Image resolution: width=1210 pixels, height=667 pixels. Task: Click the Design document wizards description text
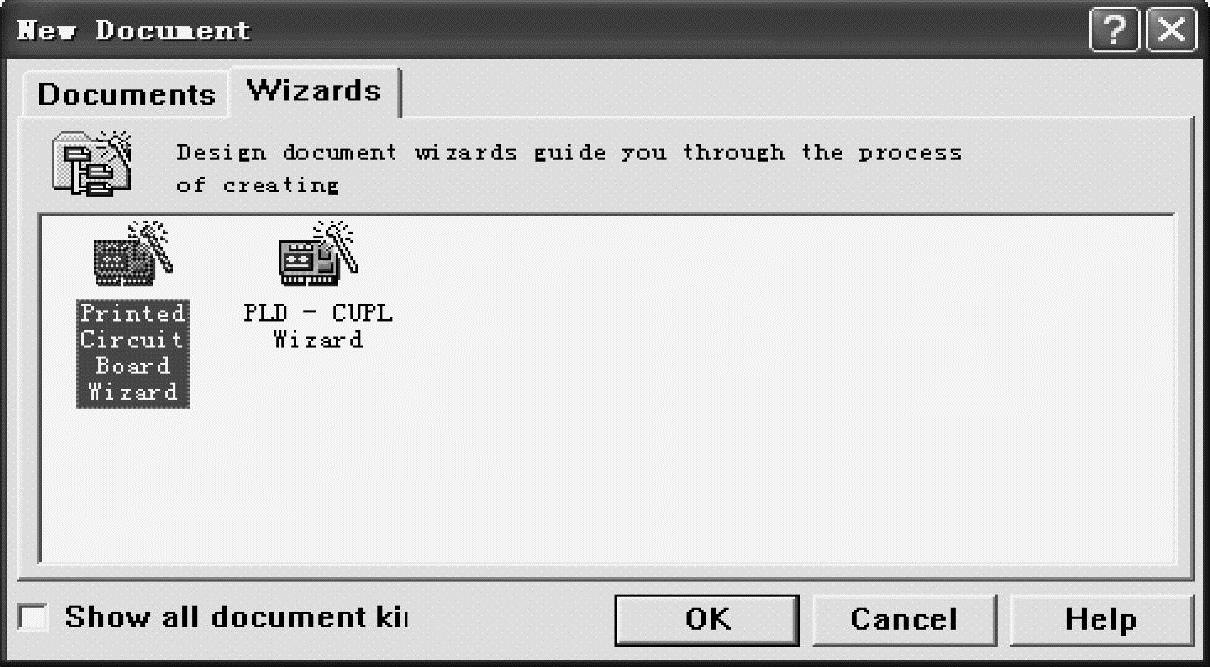click(x=569, y=168)
